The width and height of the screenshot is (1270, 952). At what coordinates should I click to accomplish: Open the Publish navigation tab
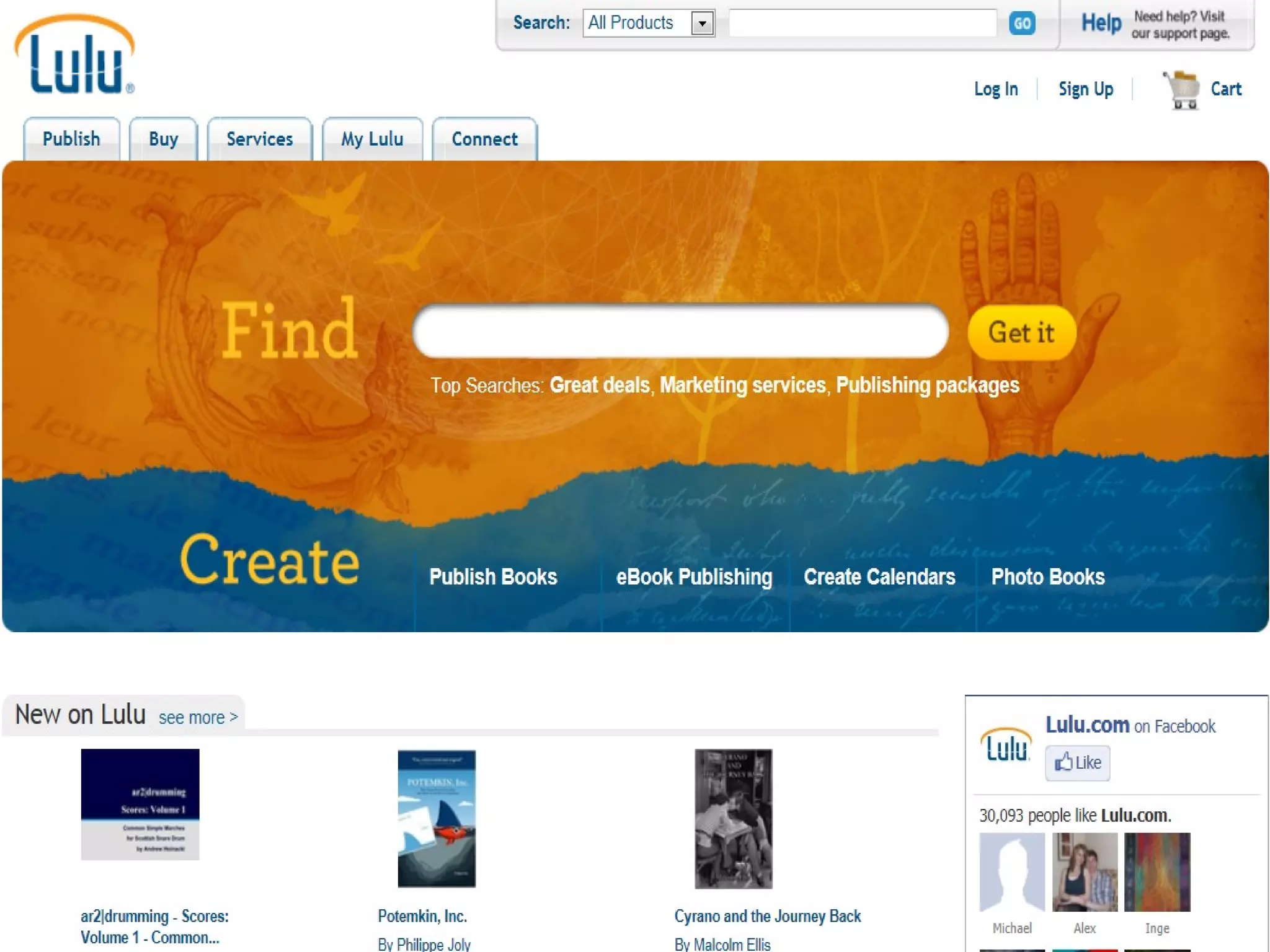(71, 139)
